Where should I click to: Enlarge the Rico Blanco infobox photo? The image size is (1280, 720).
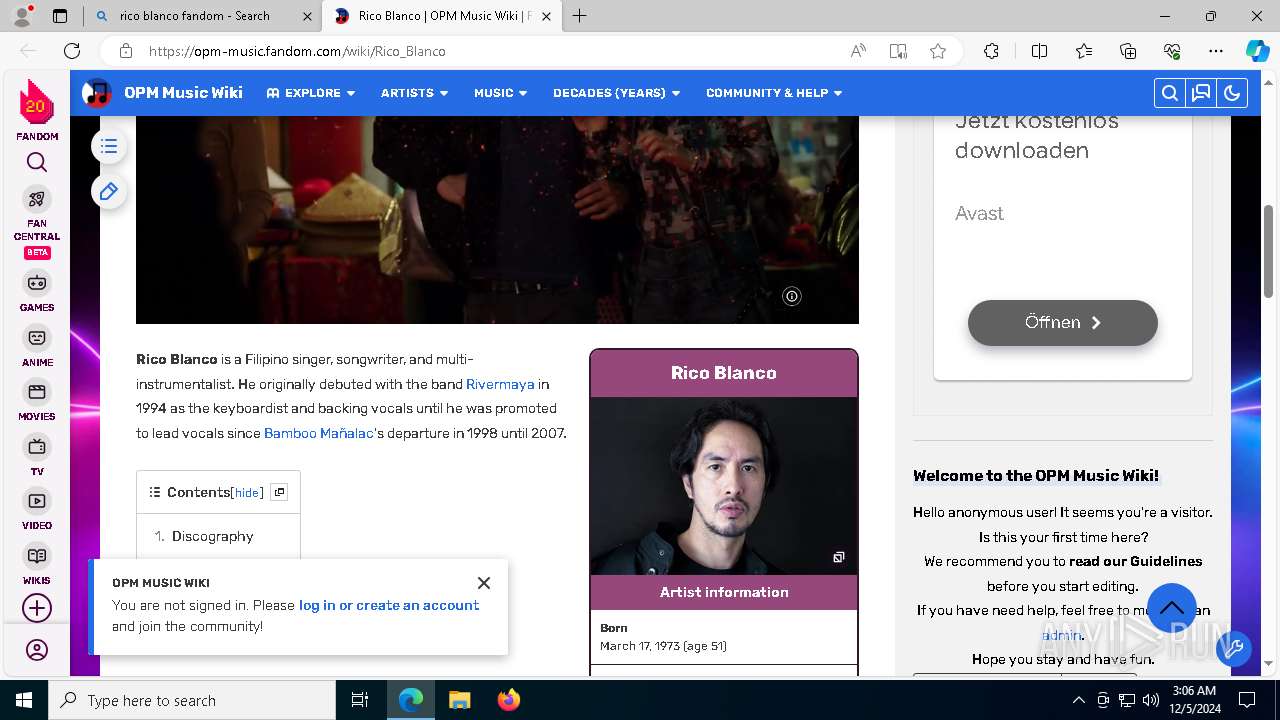[839, 557]
